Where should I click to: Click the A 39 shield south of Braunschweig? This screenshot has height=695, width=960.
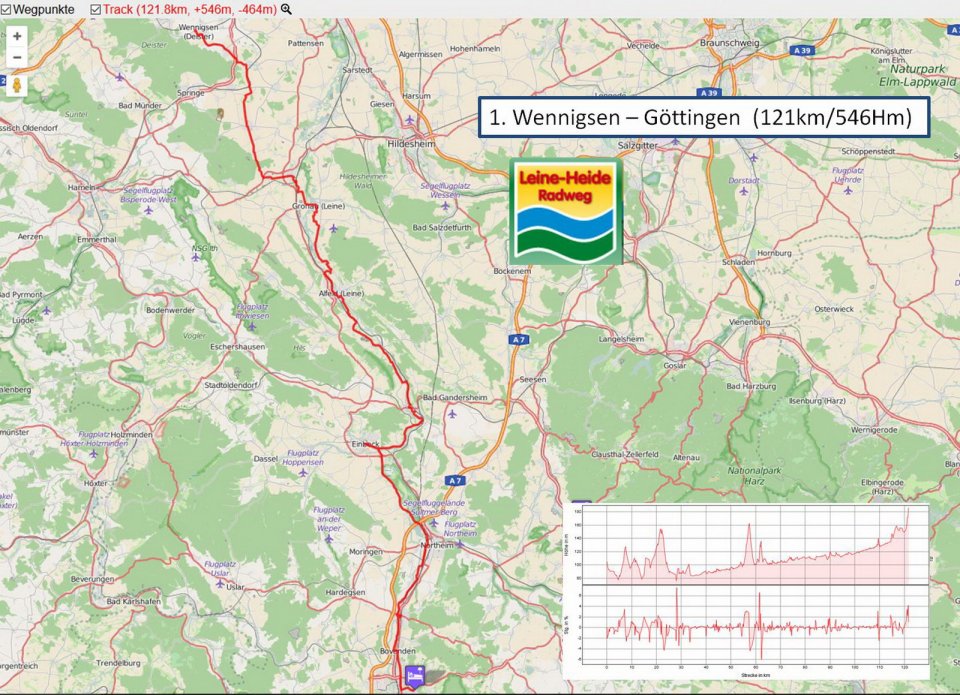click(x=708, y=92)
